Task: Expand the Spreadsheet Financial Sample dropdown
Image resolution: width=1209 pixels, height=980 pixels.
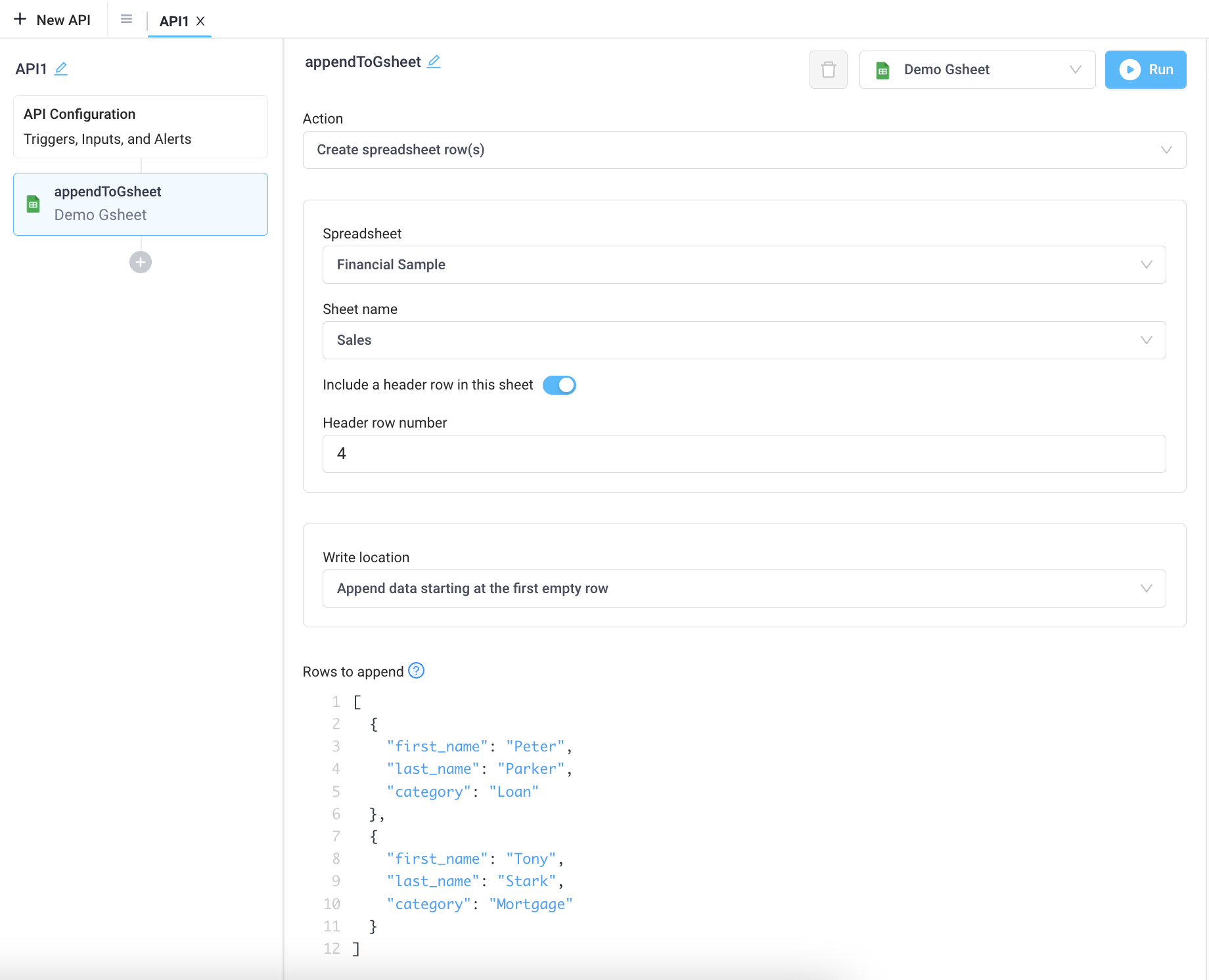Action: coord(744,265)
